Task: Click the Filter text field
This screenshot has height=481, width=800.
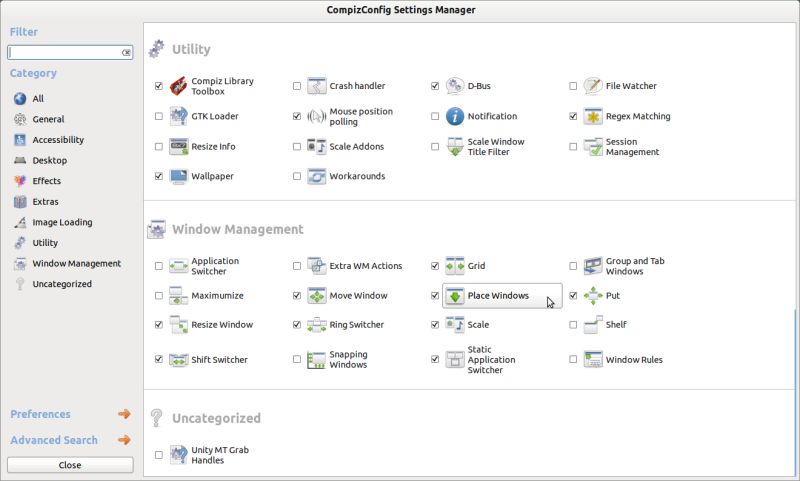Action: [70, 53]
